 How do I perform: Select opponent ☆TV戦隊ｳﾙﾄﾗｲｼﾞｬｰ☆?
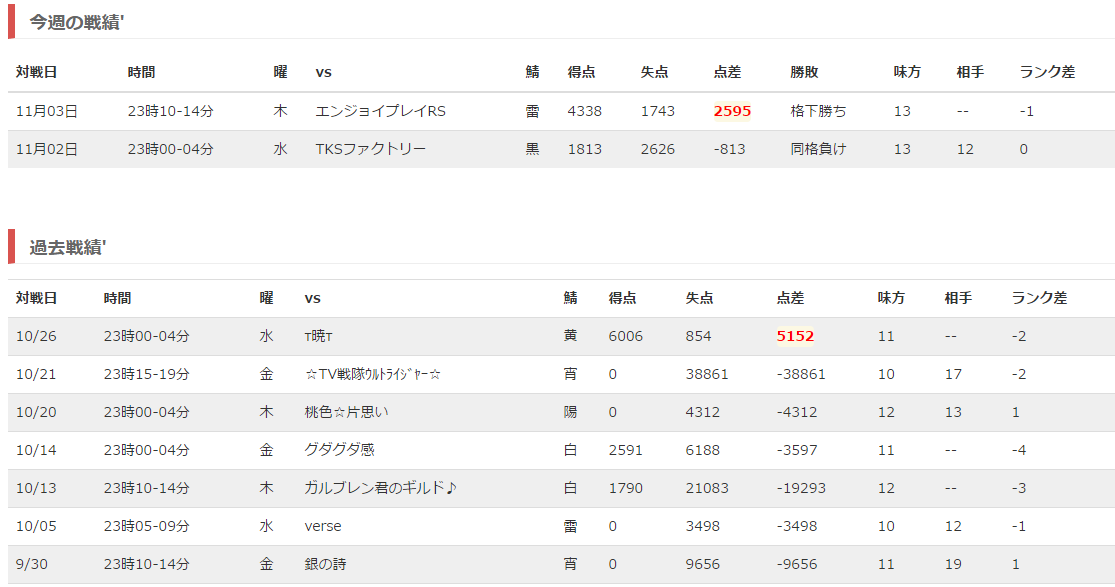(373, 374)
